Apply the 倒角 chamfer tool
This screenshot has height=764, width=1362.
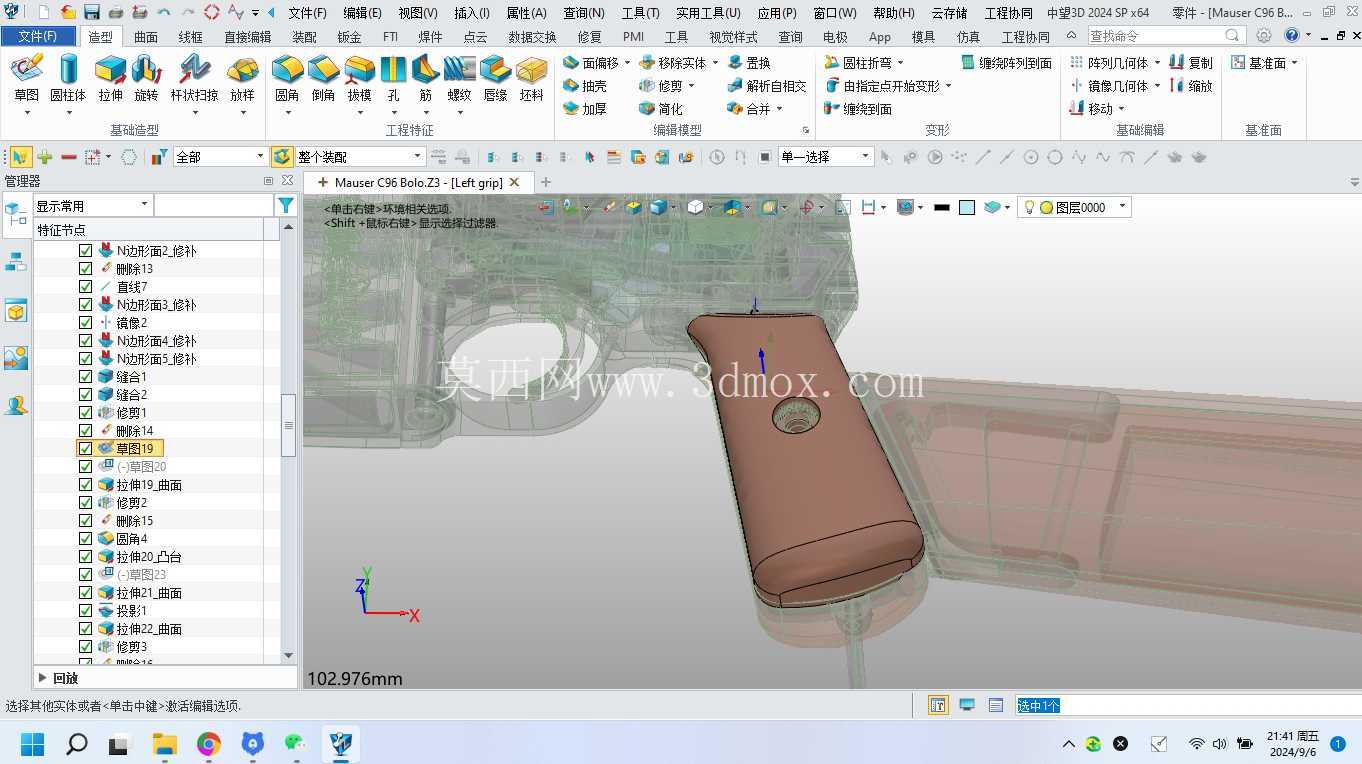(323, 78)
